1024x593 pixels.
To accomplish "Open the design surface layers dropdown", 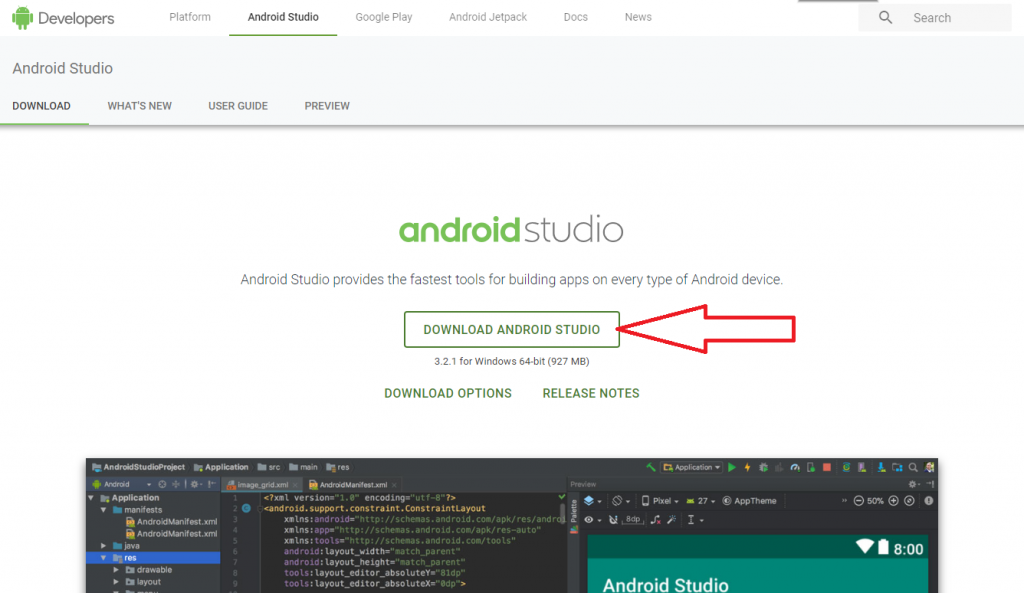I will coord(592,501).
